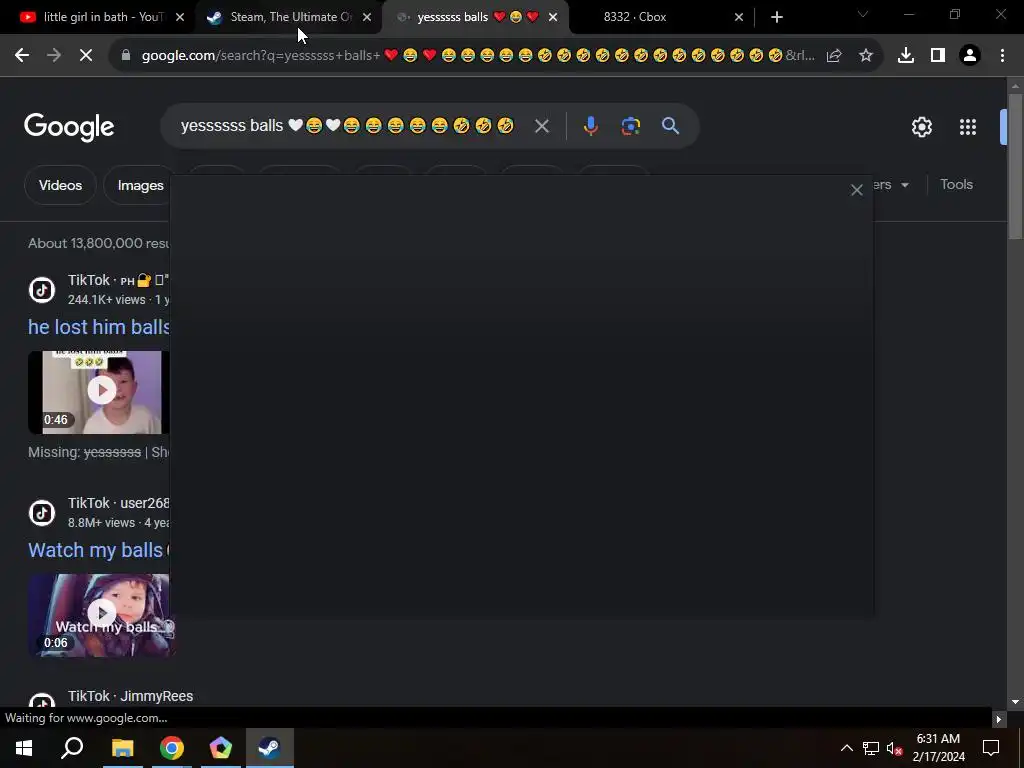
Task: Play the 0:46 TikTok video thumbnail
Action: (99, 392)
